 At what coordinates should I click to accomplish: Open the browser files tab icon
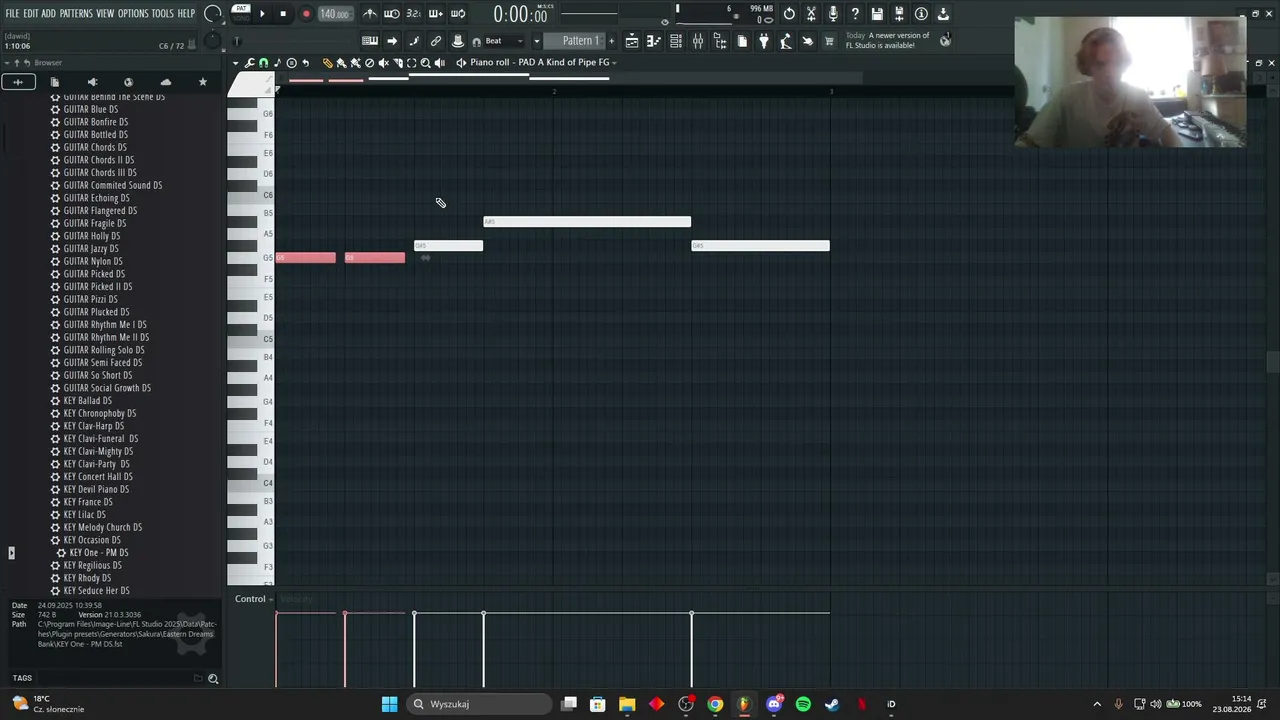pos(55,82)
